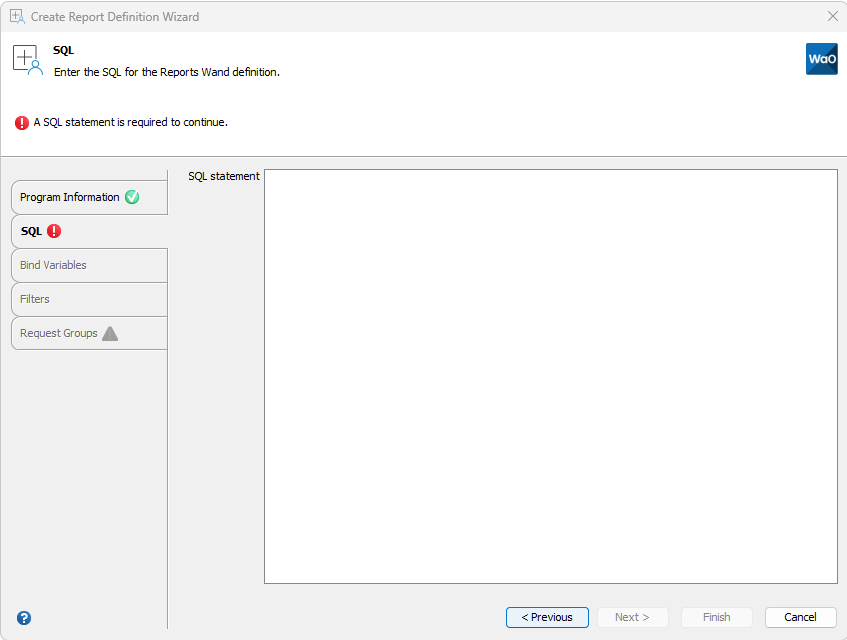Click the Previous button
Image resolution: width=847 pixels, height=640 pixels.
547,617
